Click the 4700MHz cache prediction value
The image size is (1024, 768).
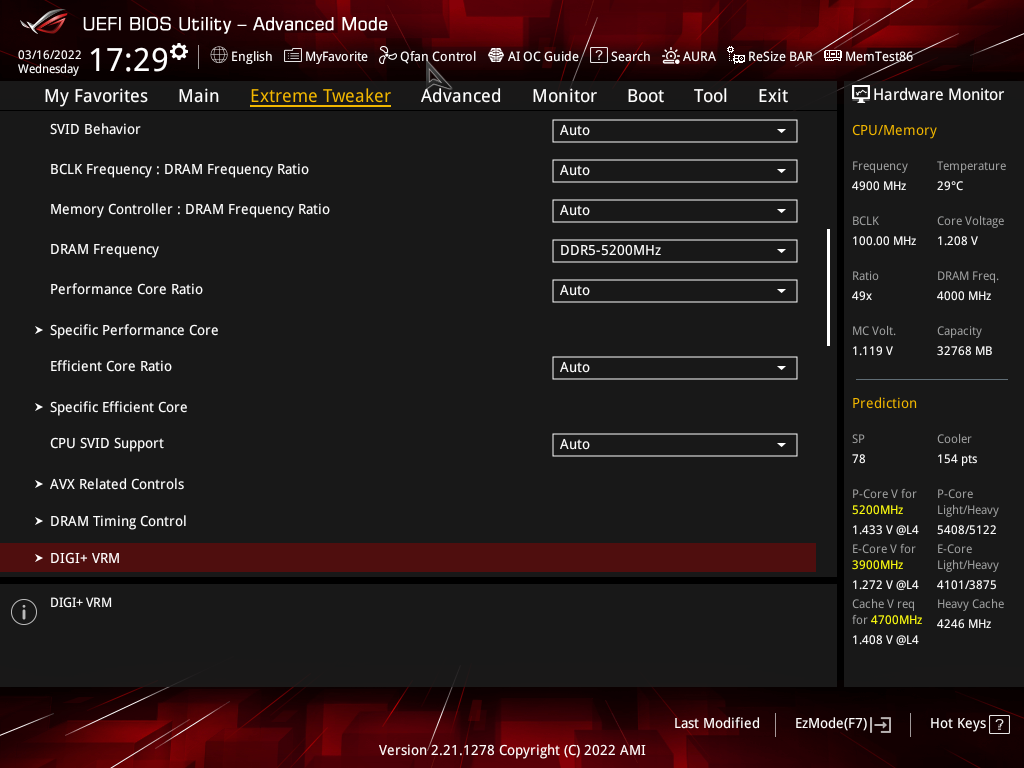896,620
